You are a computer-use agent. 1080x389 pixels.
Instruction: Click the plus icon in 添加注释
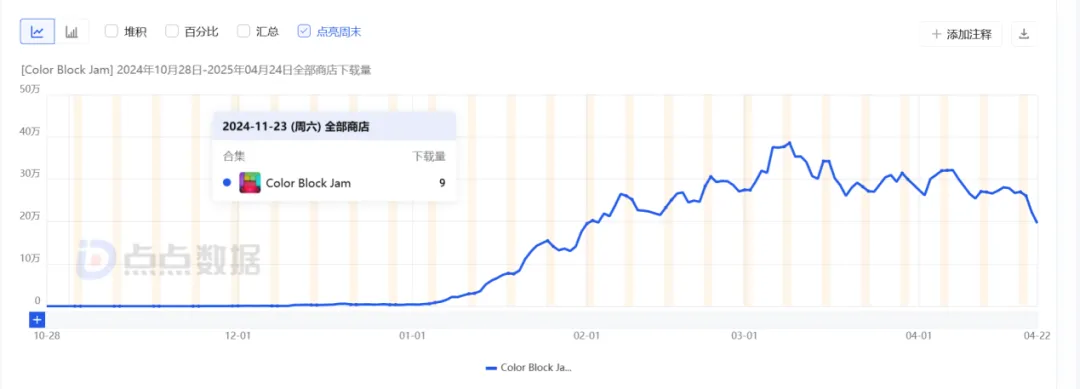coord(936,34)
